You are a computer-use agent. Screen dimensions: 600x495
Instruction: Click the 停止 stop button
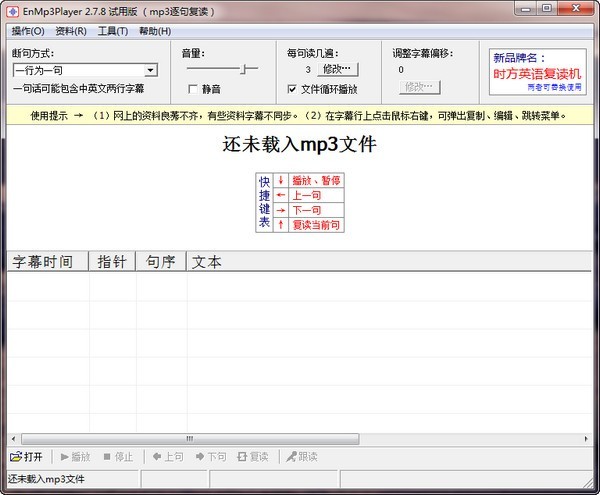[x=118, y=457]
